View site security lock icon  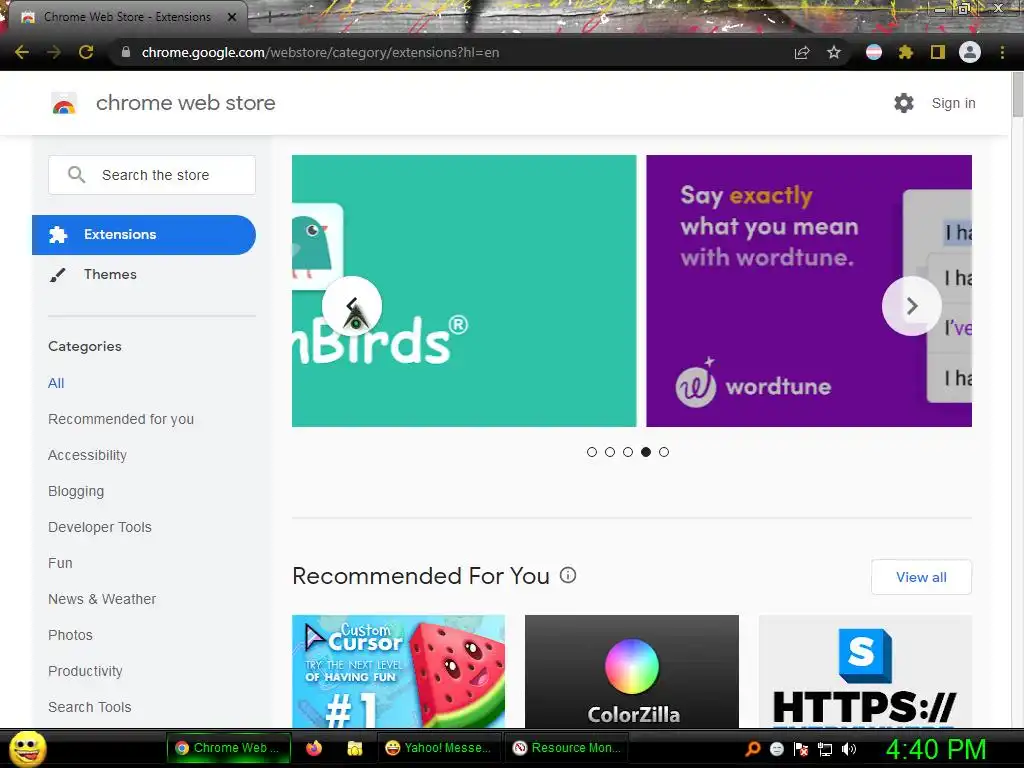126,52
